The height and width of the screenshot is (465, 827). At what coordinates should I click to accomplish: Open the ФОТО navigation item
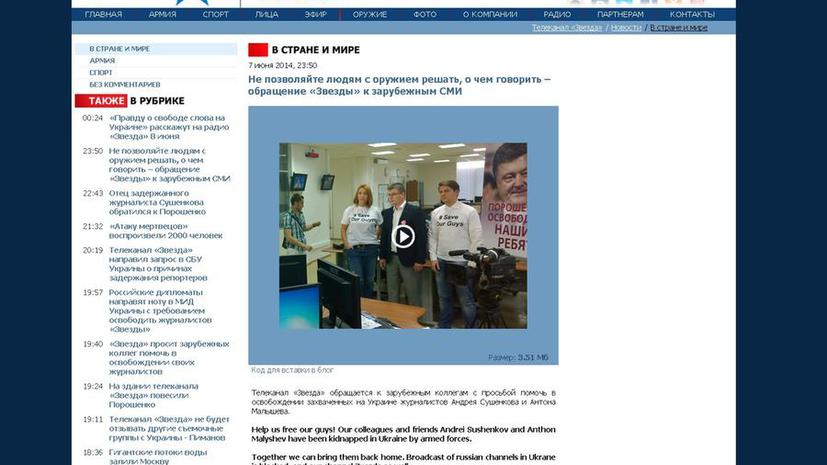point(425,15)
